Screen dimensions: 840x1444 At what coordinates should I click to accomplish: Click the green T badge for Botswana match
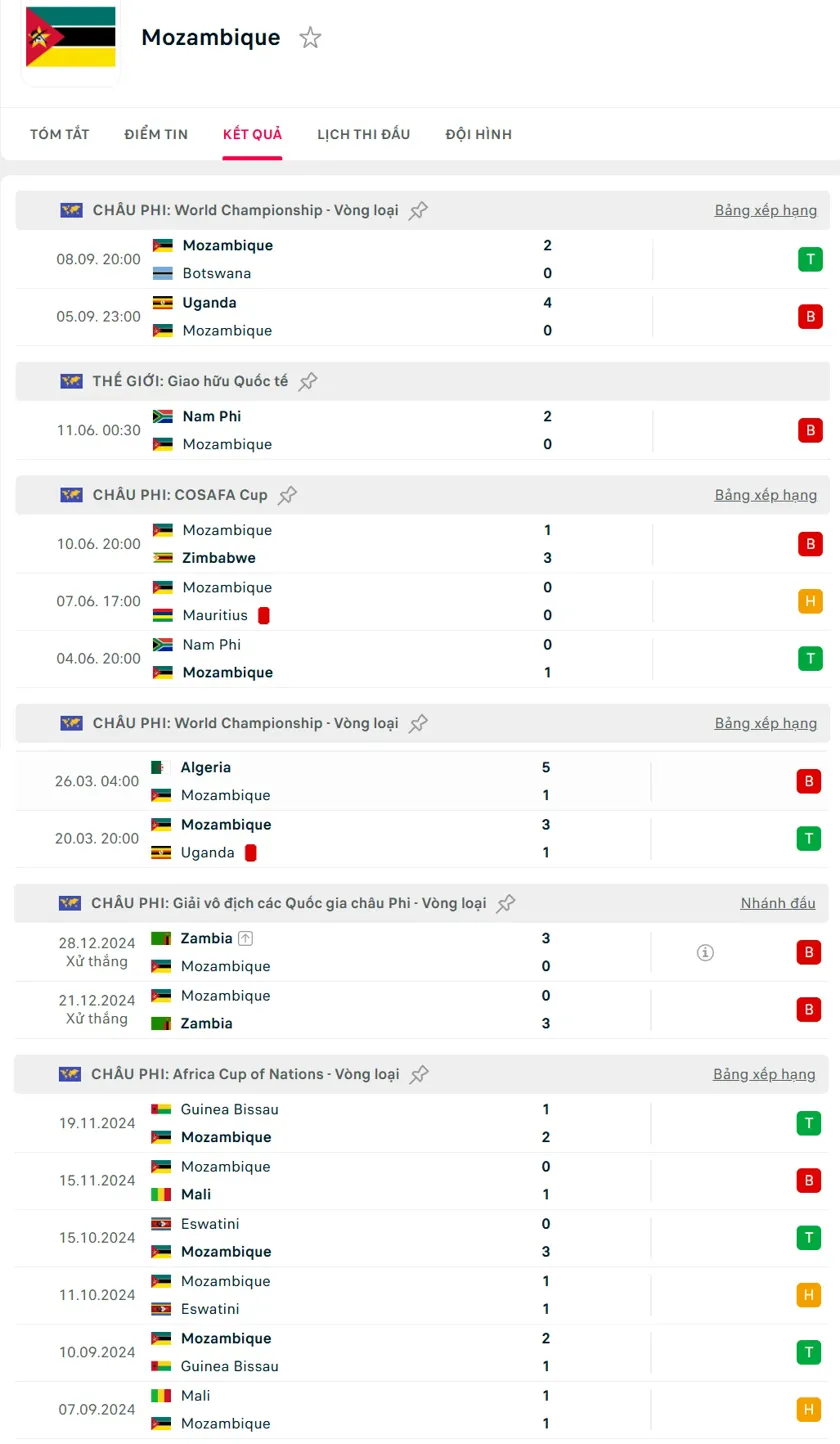[809, 260]
